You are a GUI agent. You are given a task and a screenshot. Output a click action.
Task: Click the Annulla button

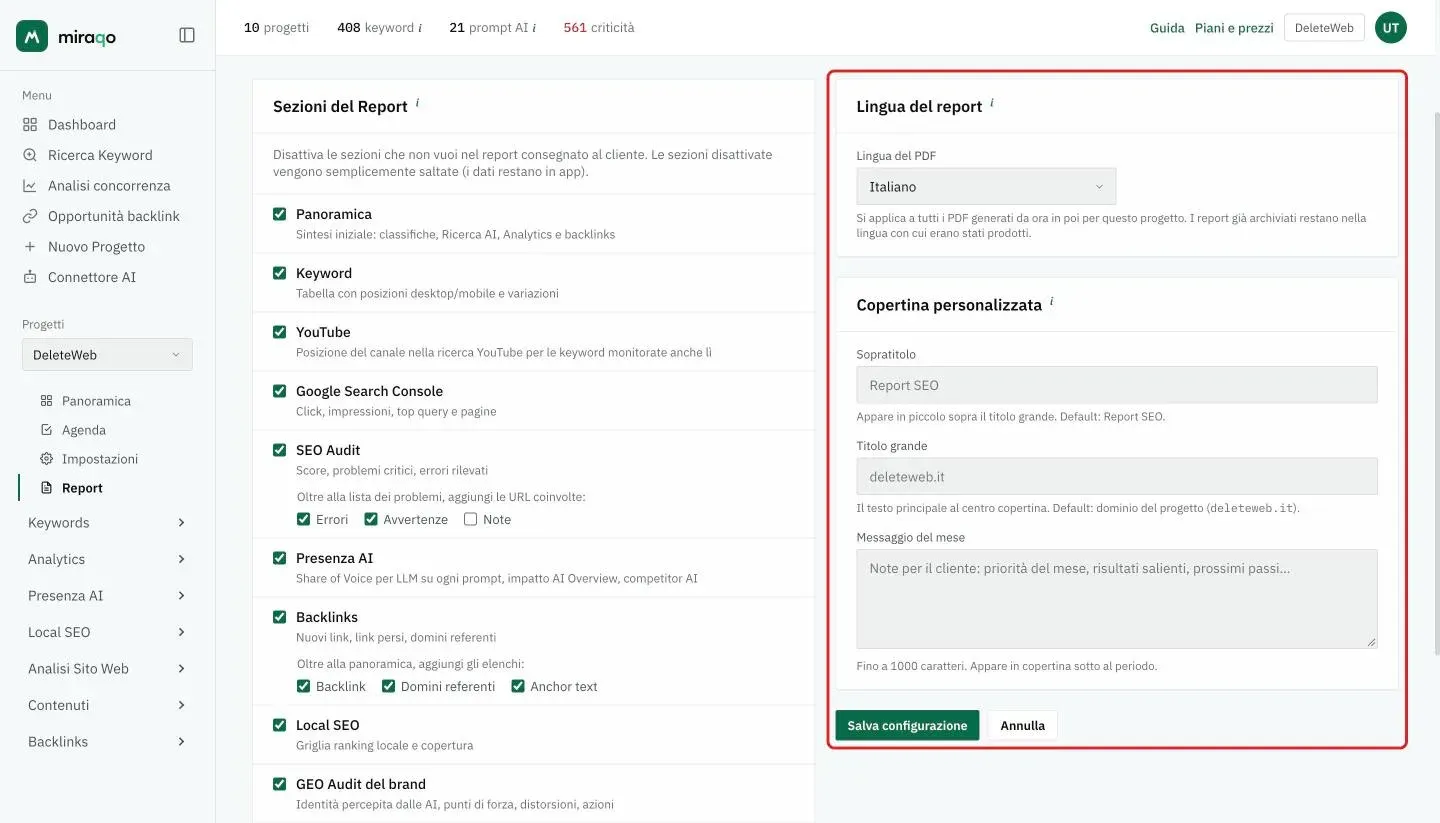click(x=1022, y=725)
